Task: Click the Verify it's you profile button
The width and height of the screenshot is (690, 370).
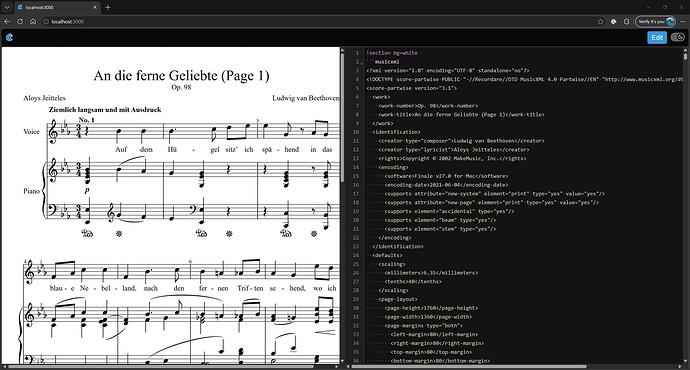Action: tap(655, 22)
